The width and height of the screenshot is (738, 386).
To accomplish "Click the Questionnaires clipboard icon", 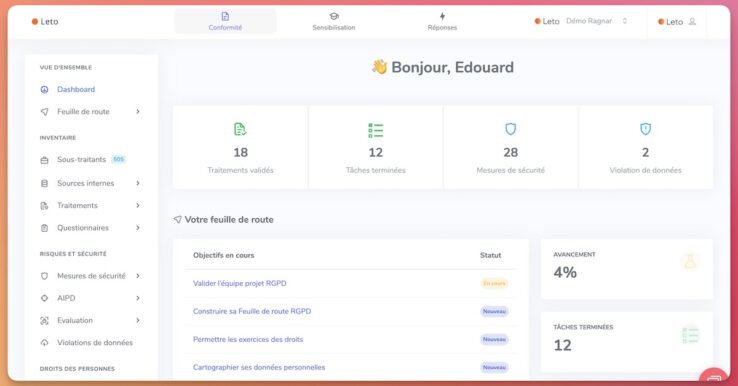I will (44, 228).
